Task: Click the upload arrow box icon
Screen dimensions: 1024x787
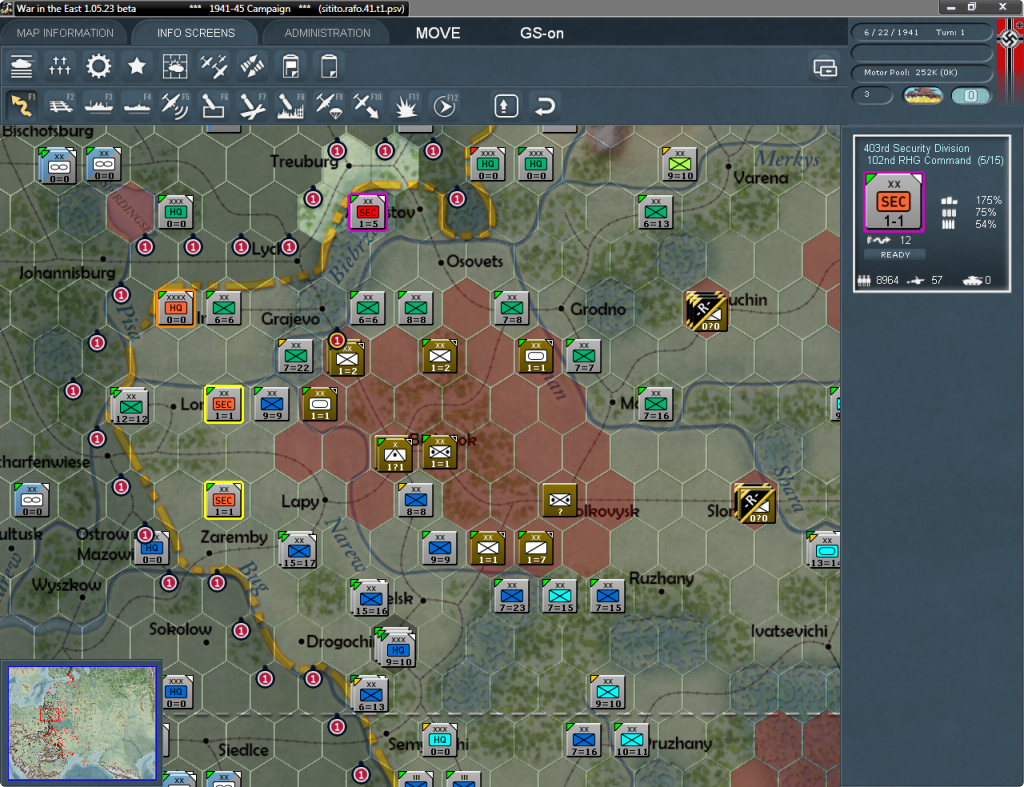Action: click(506, 106)
